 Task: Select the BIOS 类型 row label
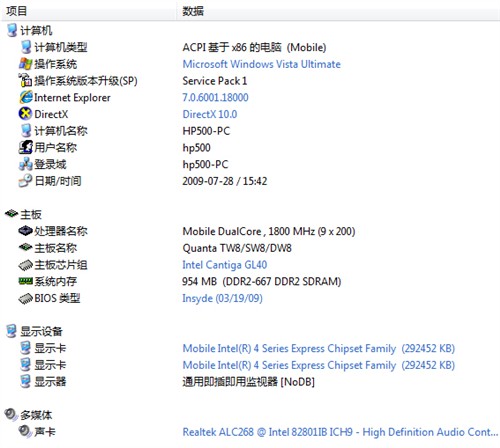[x=57, y=298]
